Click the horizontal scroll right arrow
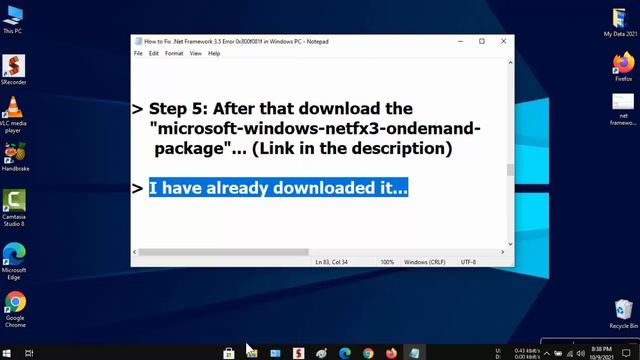The height and width of the screenshot is (360, 640). click(502, 252)
